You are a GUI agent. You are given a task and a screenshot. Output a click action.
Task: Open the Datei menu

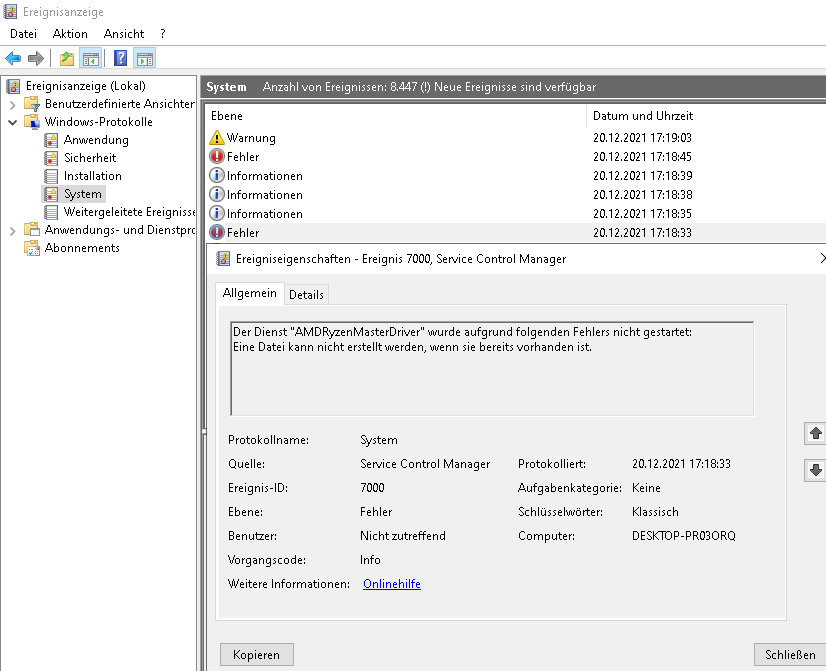click(23, 34)
